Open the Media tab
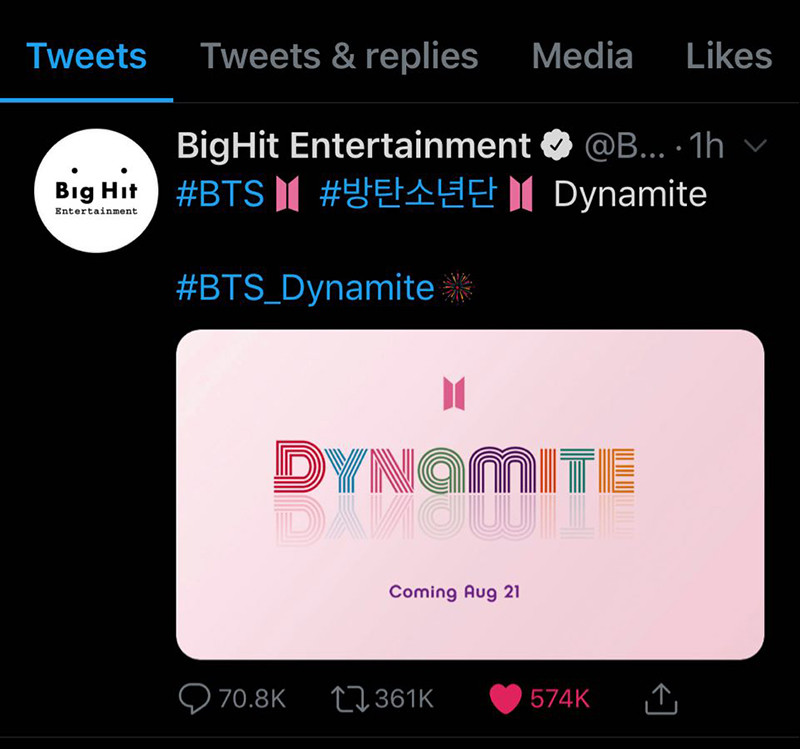The width and height of the screenshot is (800, 749). click(x=583, y=56)
